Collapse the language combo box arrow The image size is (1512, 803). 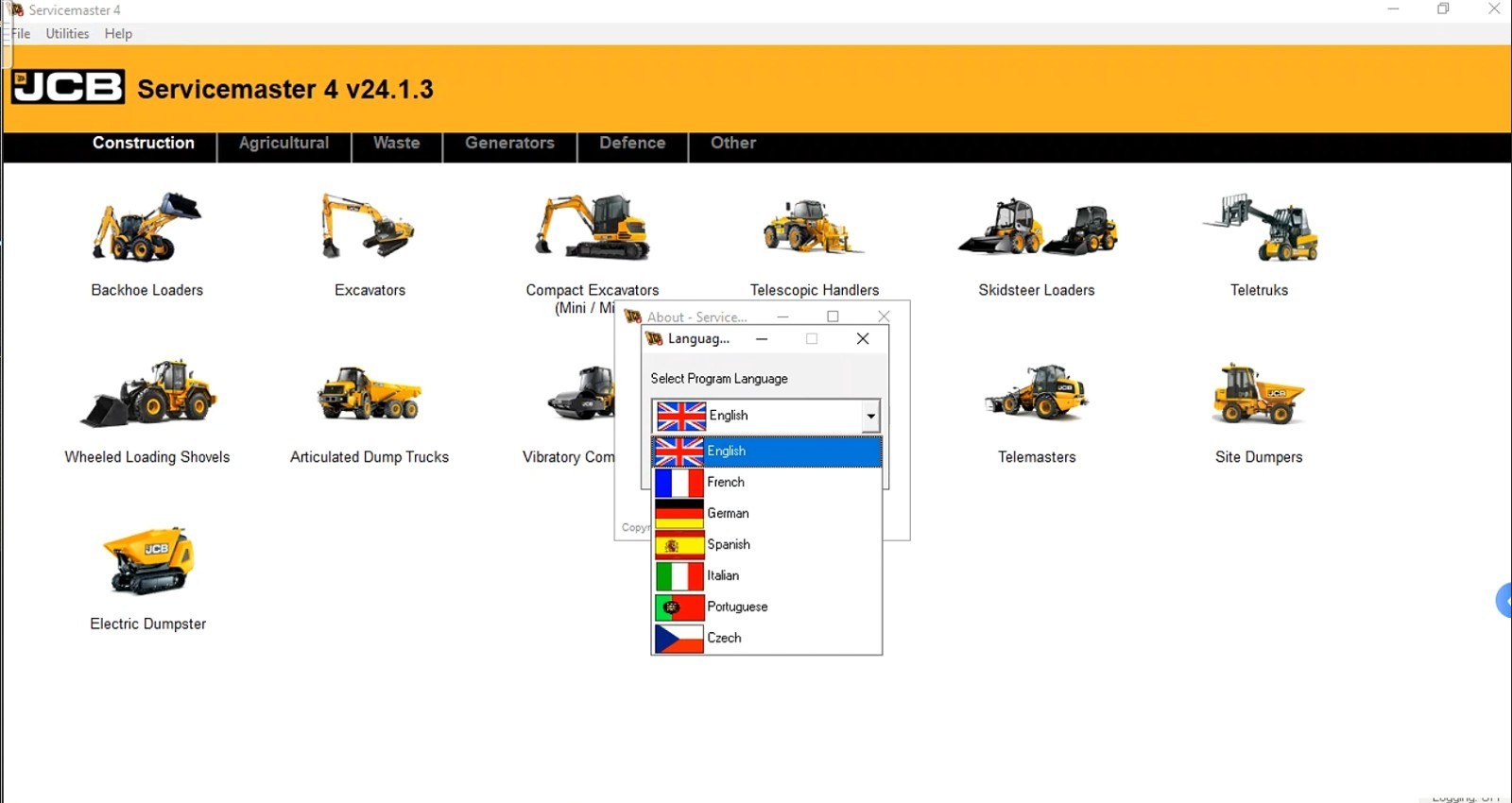[x=870, y=416]
